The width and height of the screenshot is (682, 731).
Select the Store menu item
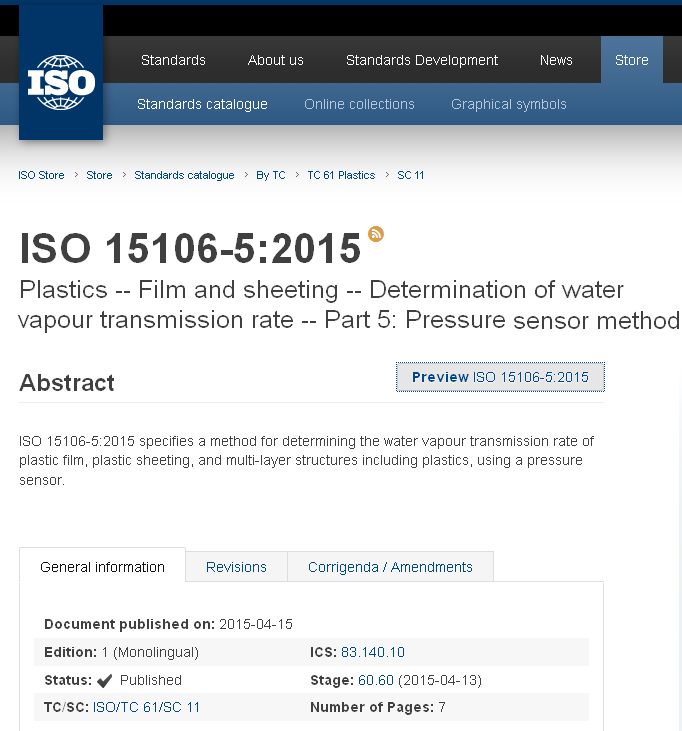tap(631, 60)
